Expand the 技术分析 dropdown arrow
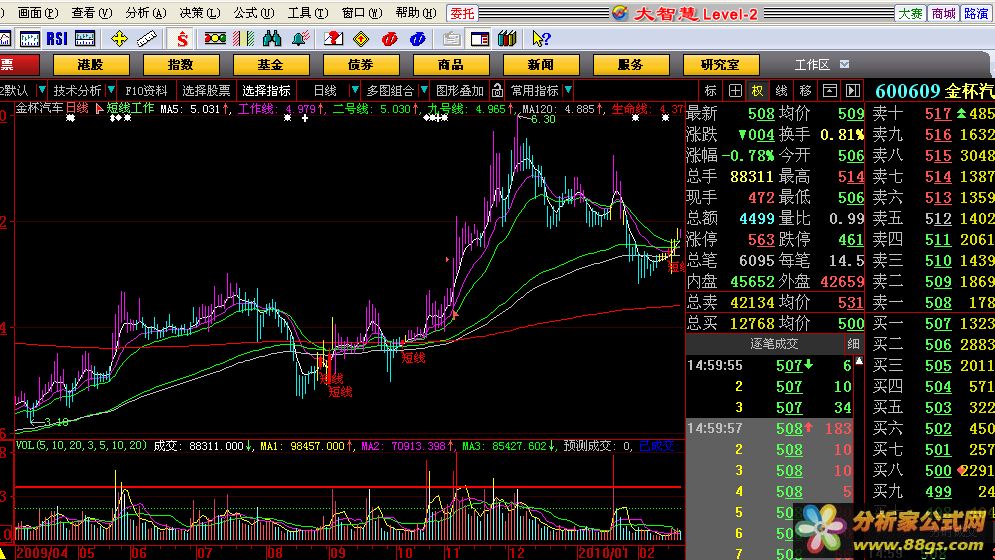The height and width of the screenshot is (560, 995). coord(111,90)
